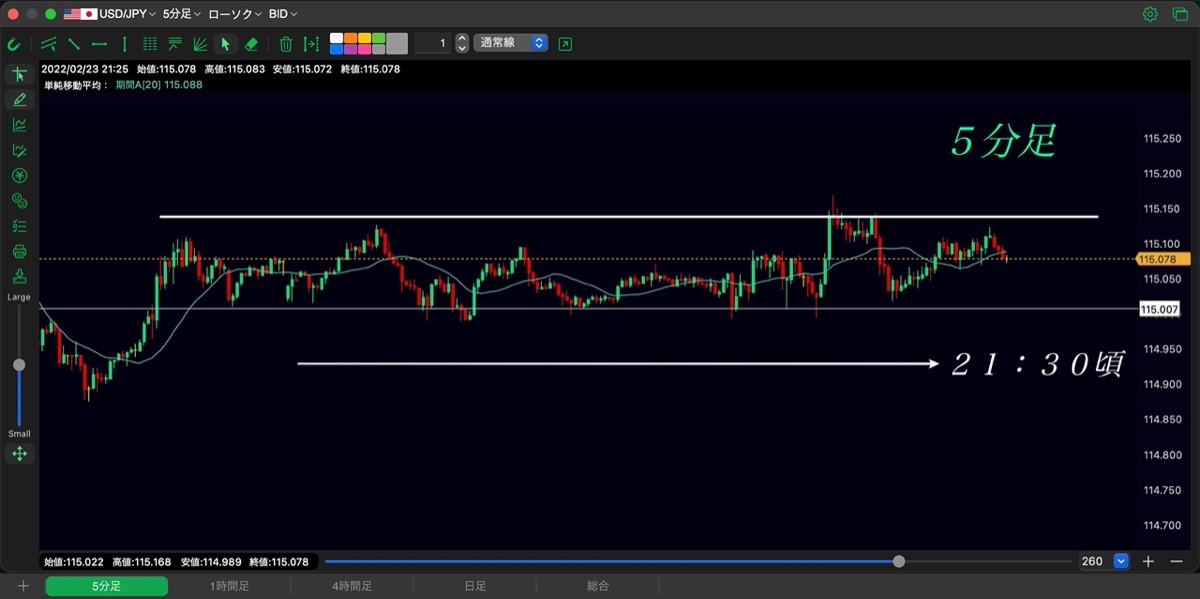
Task: Click the 期間A[20] moving average label
Action: pos(138,85)
